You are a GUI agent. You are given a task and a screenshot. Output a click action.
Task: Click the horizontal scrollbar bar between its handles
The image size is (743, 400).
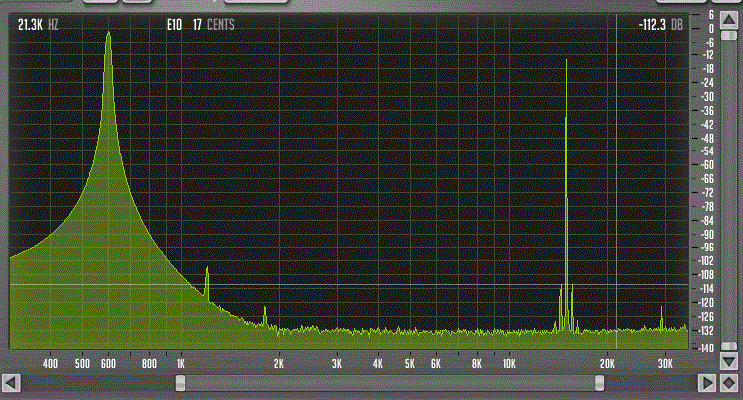pos(390,383)
